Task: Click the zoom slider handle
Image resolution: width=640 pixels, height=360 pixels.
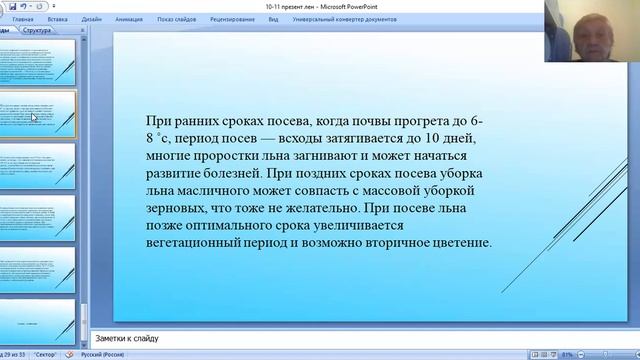Action: pos(606,355)
